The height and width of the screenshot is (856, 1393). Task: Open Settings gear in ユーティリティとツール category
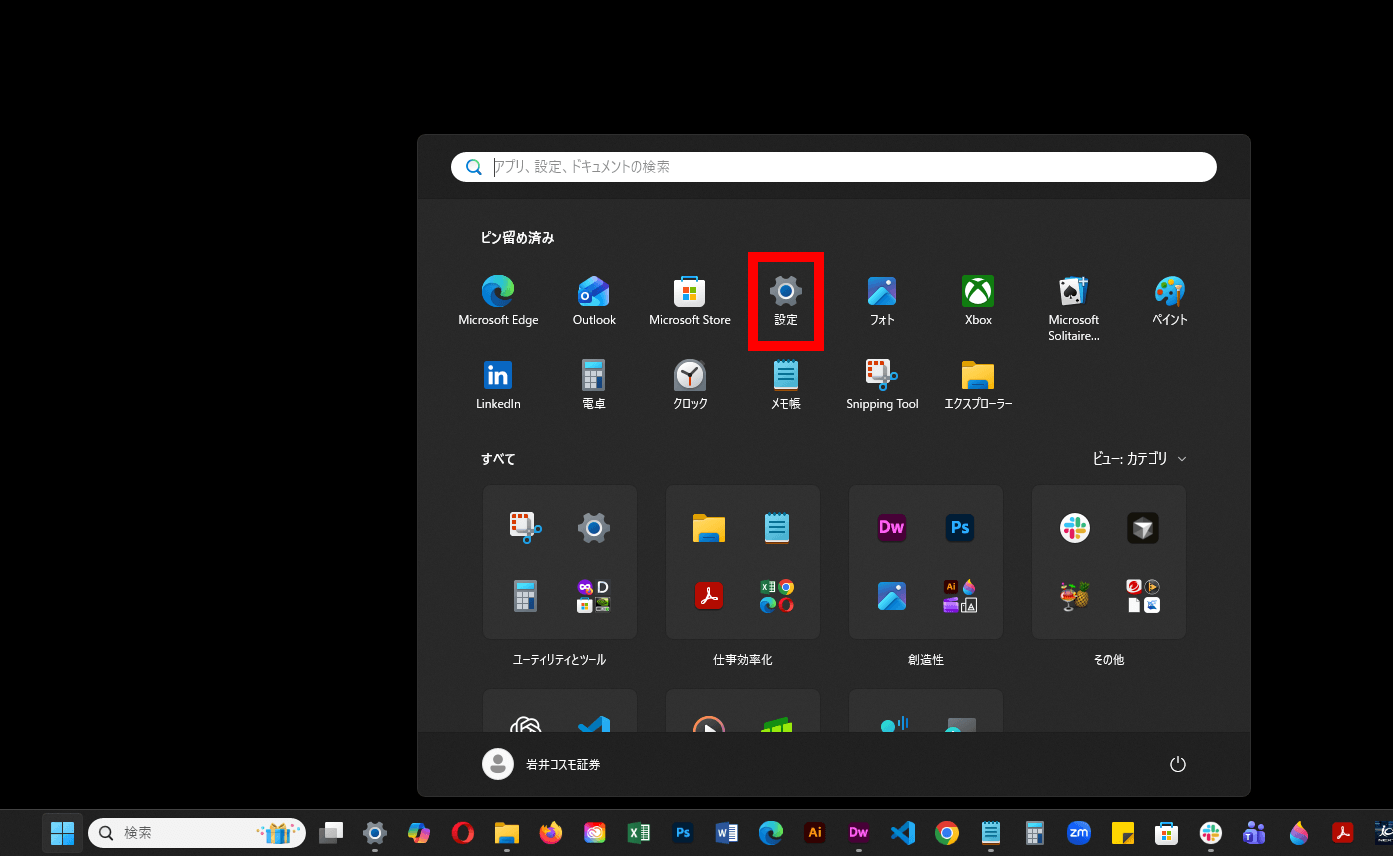(x=594, y=528)
